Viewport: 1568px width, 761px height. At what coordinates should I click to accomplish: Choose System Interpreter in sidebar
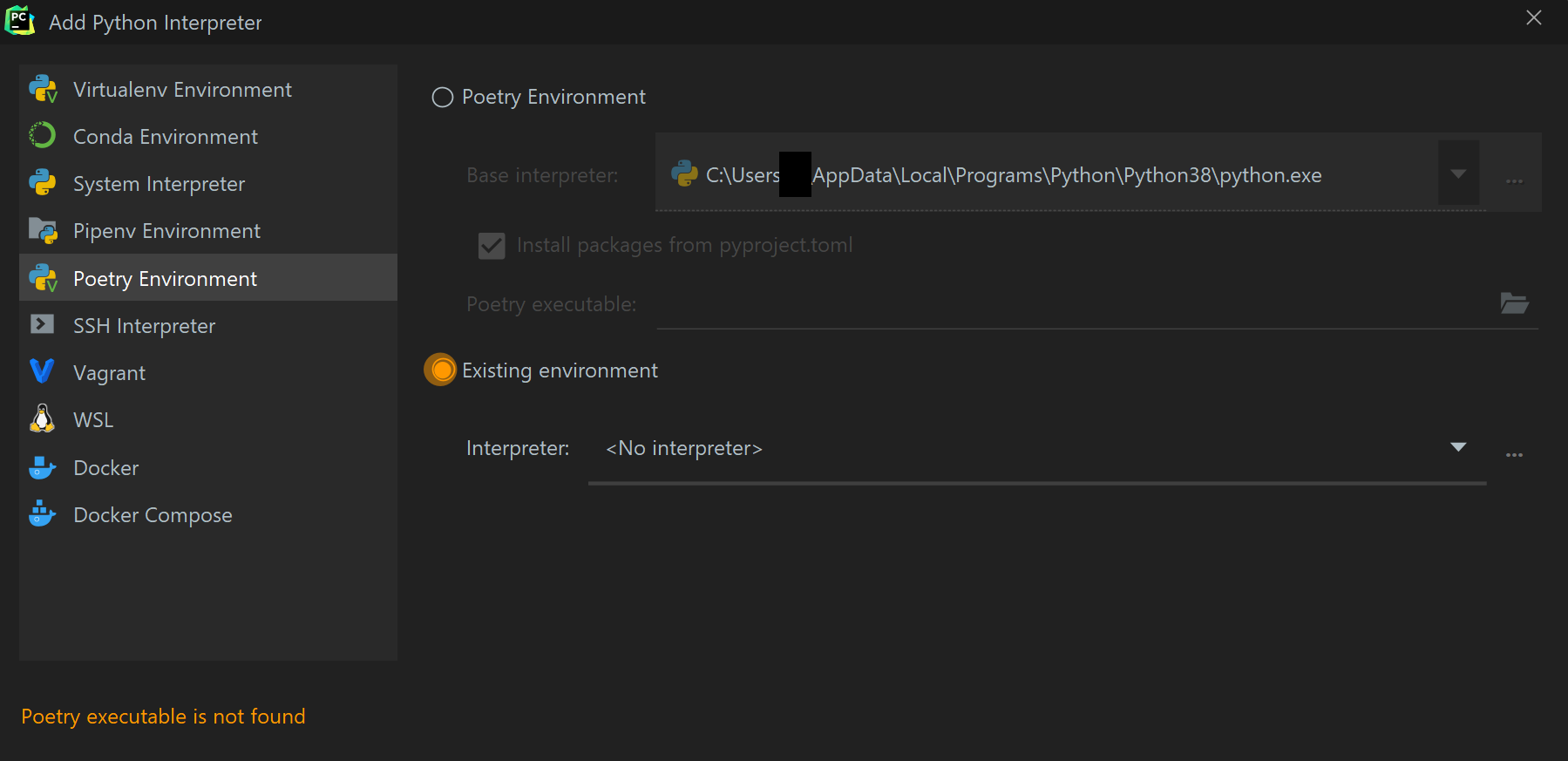208,183
